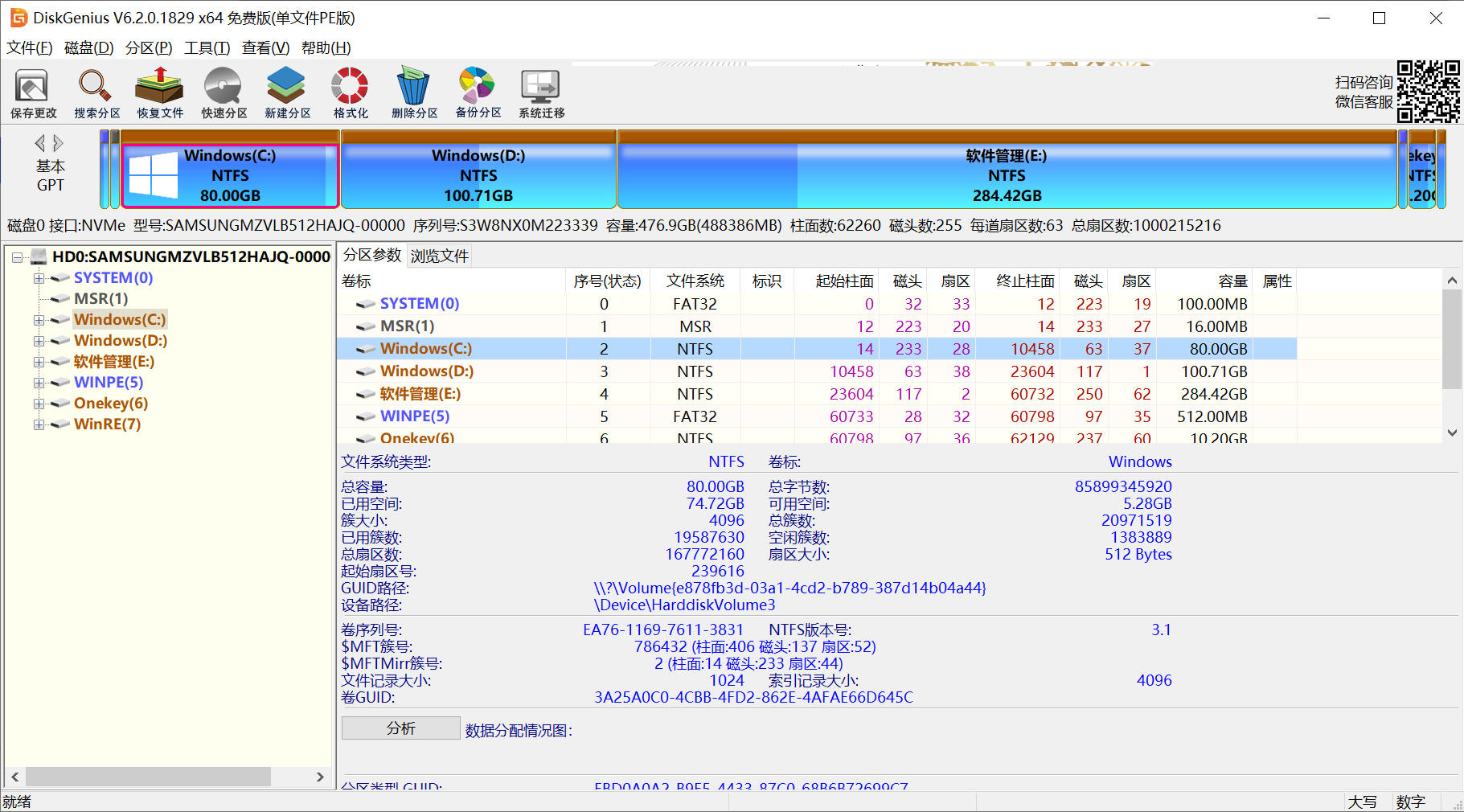This screenshot has width=1464, height=812.
Task: Create a partition with 新建分区
Action: coord(287,93)
